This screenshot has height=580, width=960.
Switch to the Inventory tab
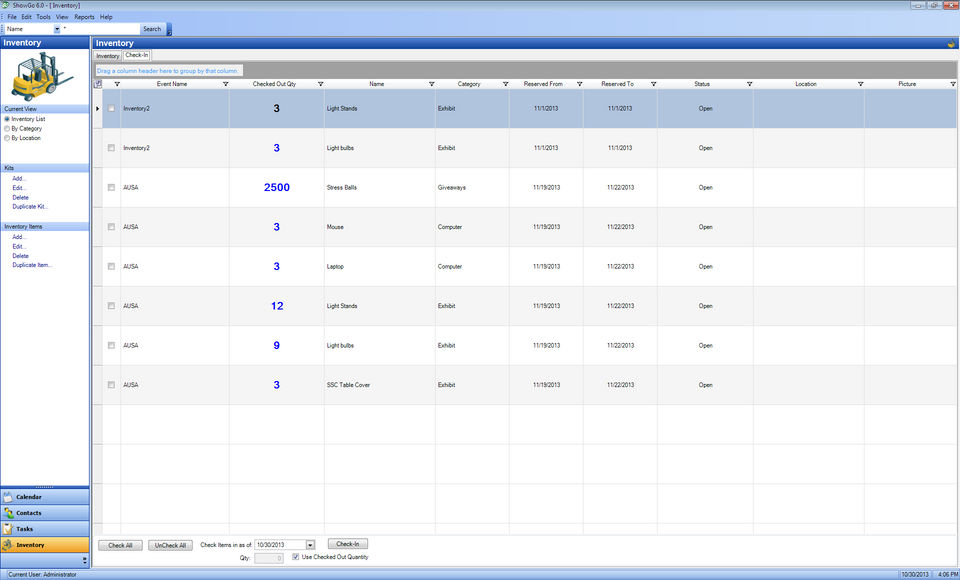point(108,56)
